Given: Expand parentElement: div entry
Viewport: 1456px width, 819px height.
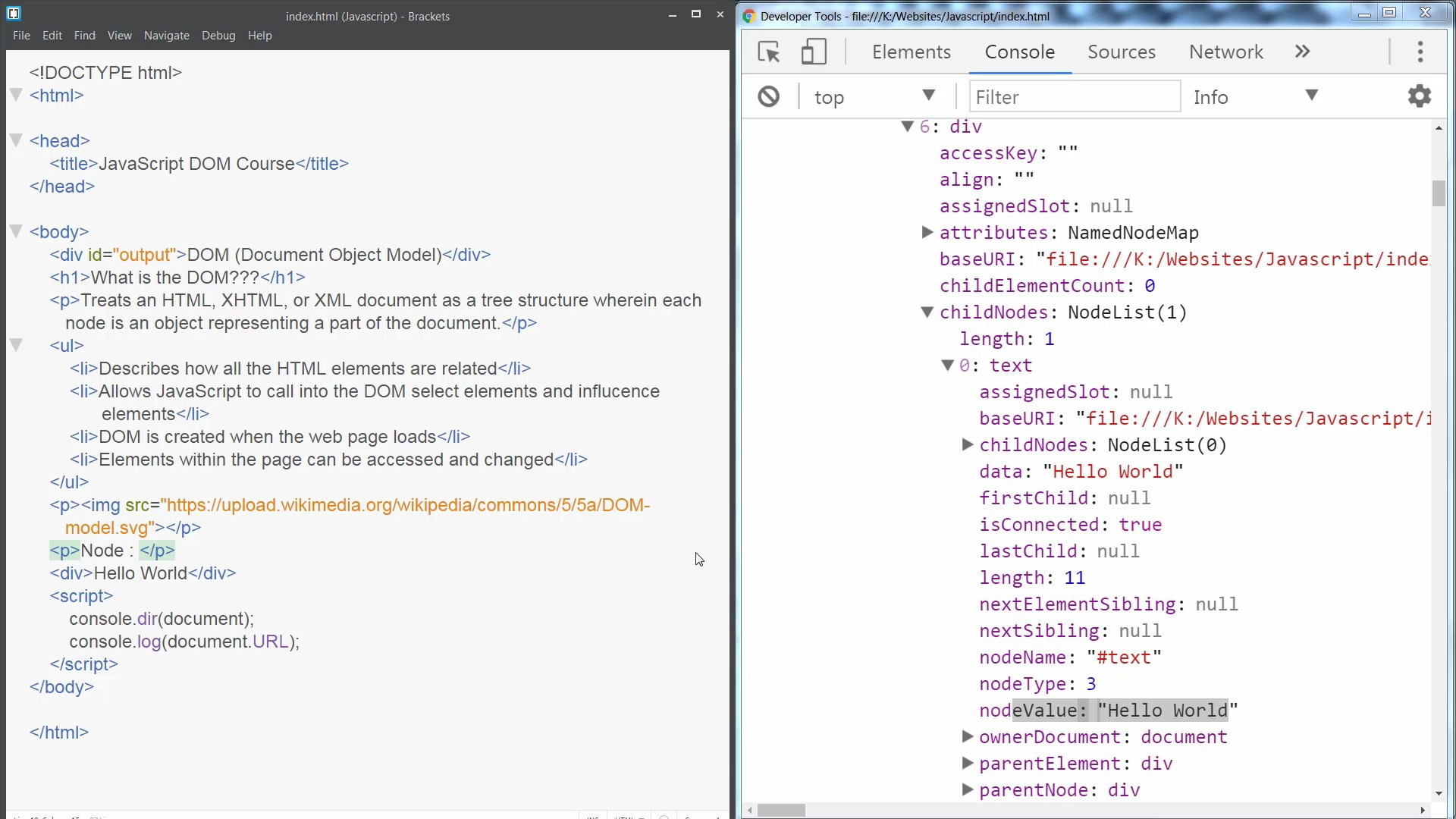Looking at the screenshot, I should [967, 763].
